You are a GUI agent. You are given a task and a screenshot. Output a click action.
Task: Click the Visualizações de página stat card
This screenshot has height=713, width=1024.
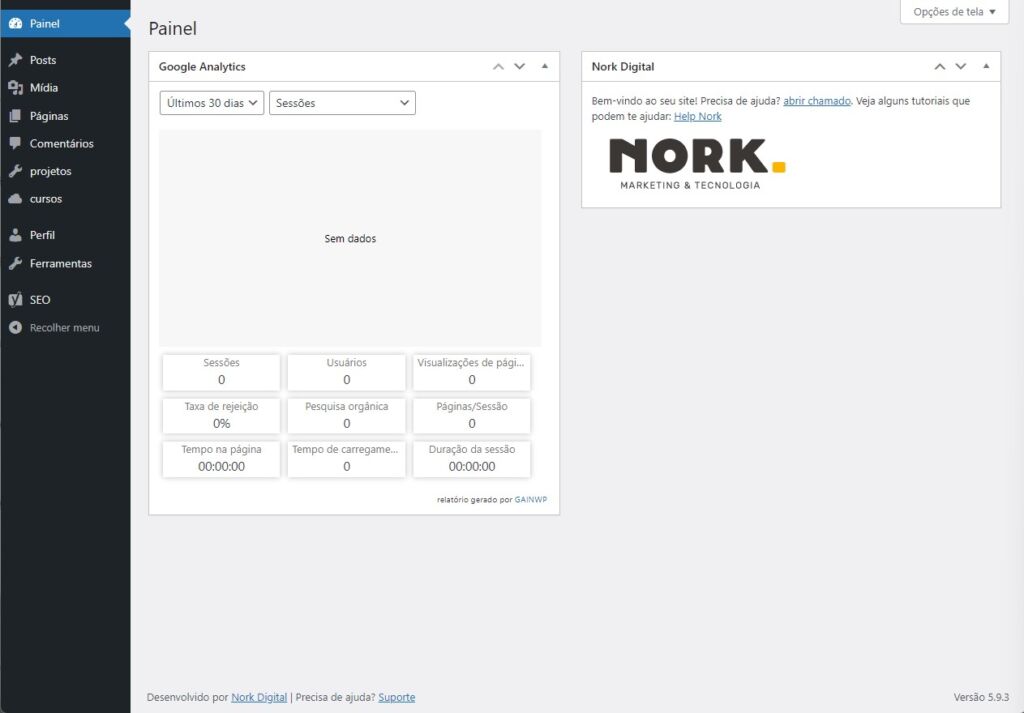pos(472,372)
